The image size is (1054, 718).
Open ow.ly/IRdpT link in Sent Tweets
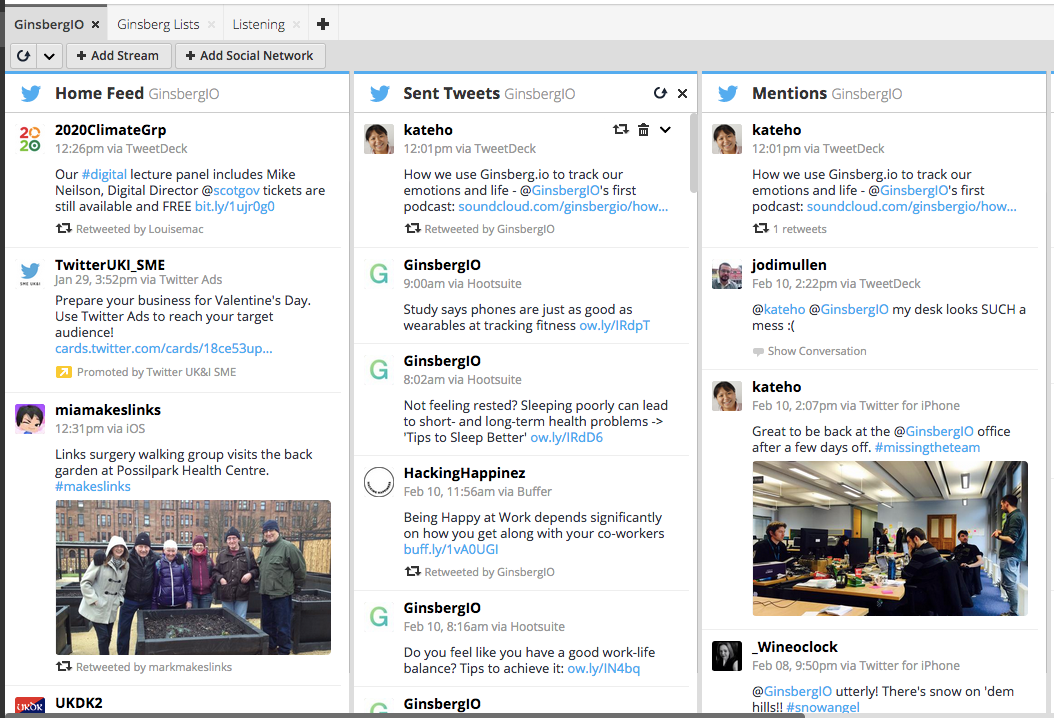(x=614, y=325)
